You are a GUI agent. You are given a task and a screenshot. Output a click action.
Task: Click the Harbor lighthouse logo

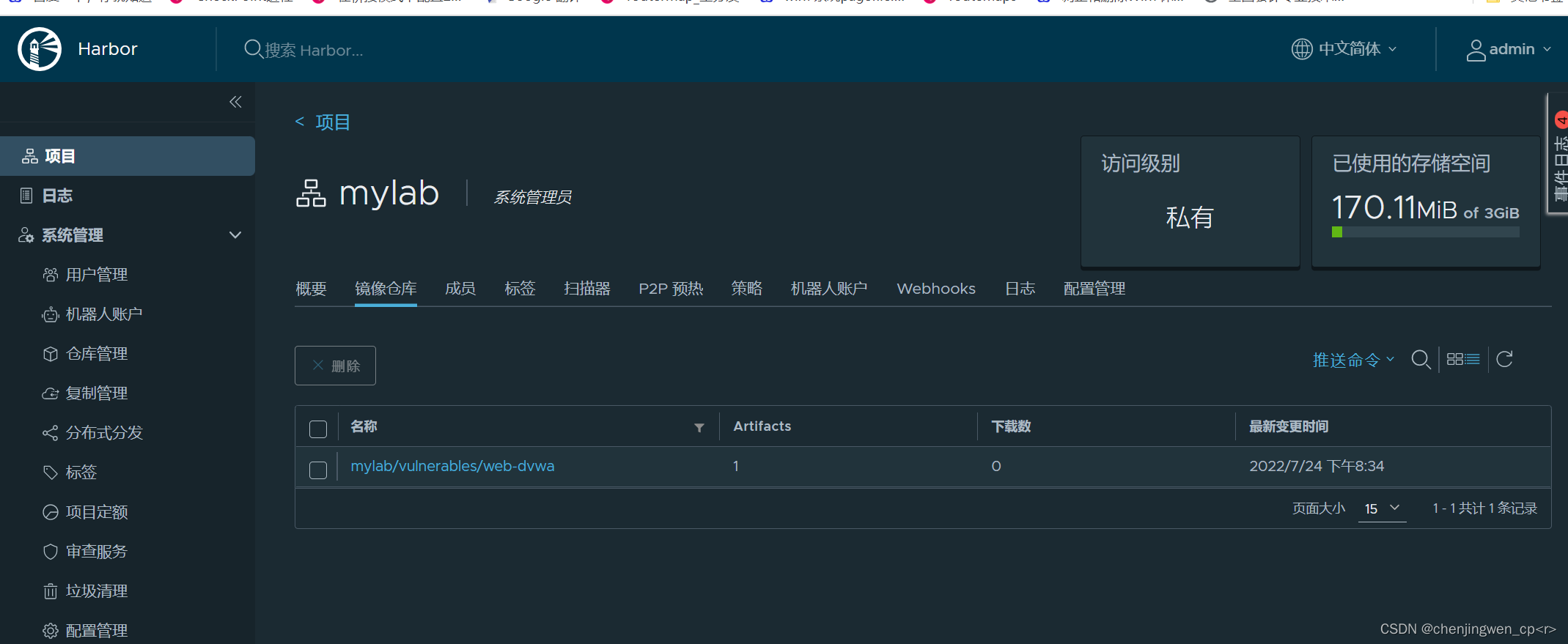40,49
